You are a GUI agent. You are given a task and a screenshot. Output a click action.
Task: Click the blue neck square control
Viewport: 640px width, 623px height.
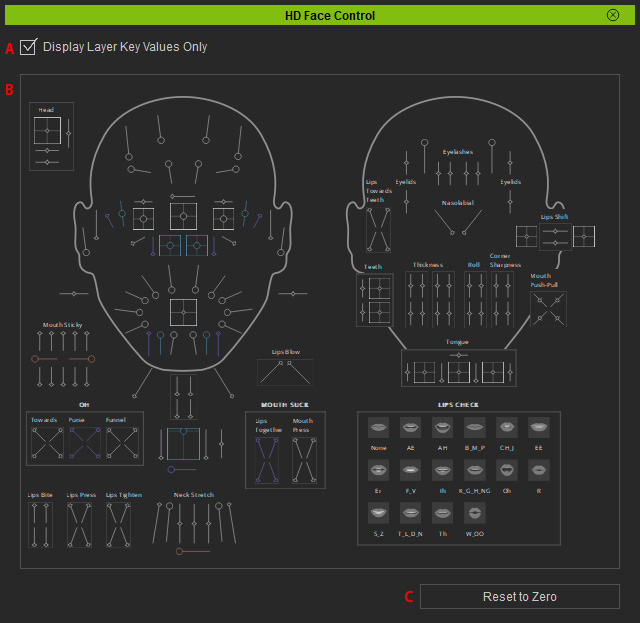click(183, 444)
